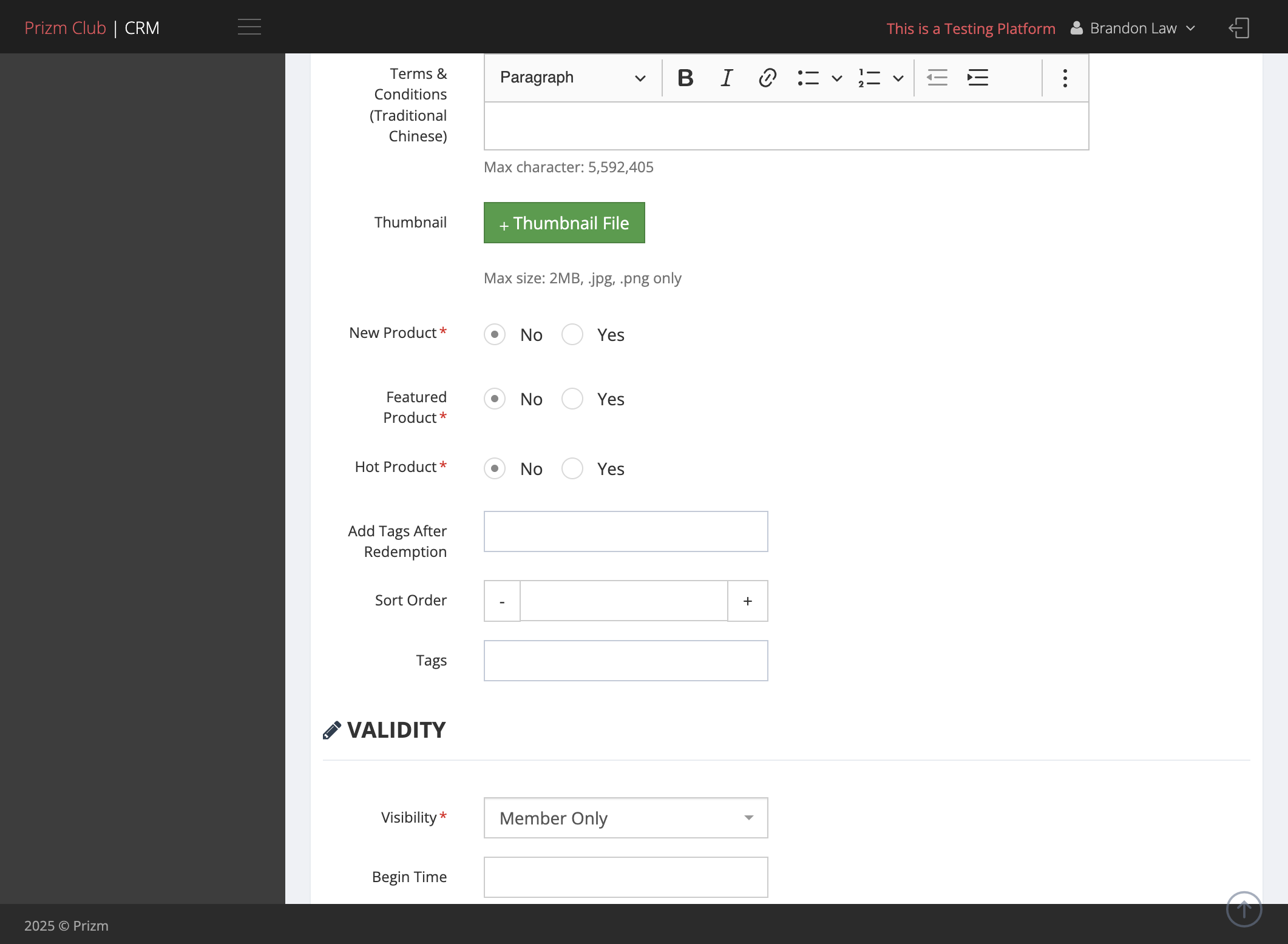This screenshot has height=944, width=1288.
Task: Open the Paragraph heading dropdown
Action: coord(572,78)
